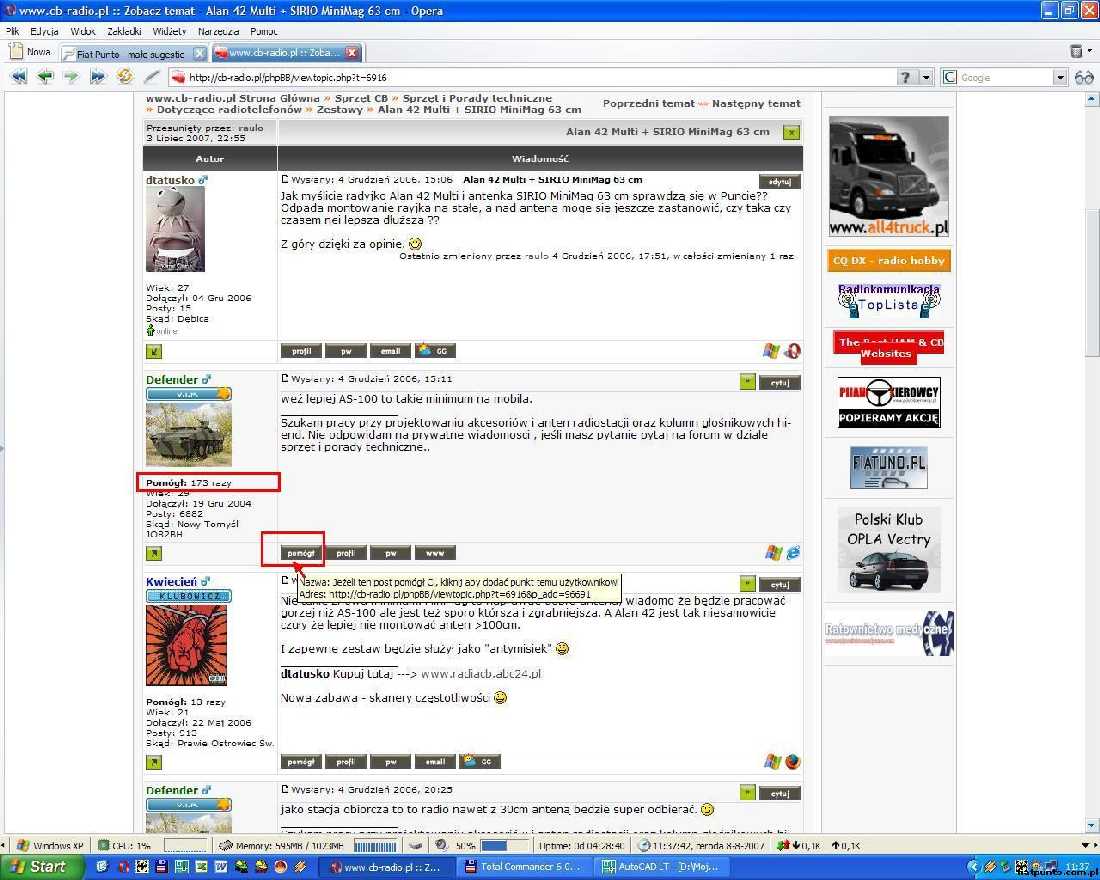Open the all4truck.pl truck banner
Image resolution: width=1100 pixels, height=880 pixels.
[x=888, y=176]
